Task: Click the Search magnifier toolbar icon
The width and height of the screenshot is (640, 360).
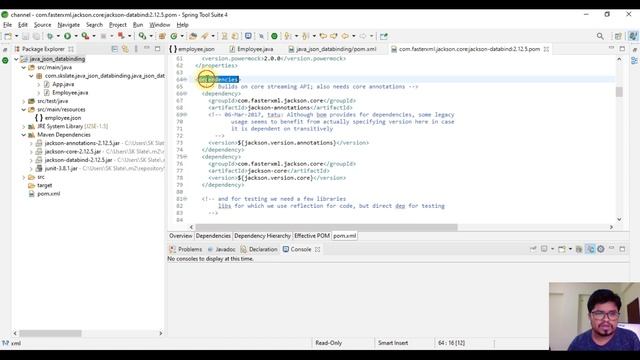Action: point(142,36)
